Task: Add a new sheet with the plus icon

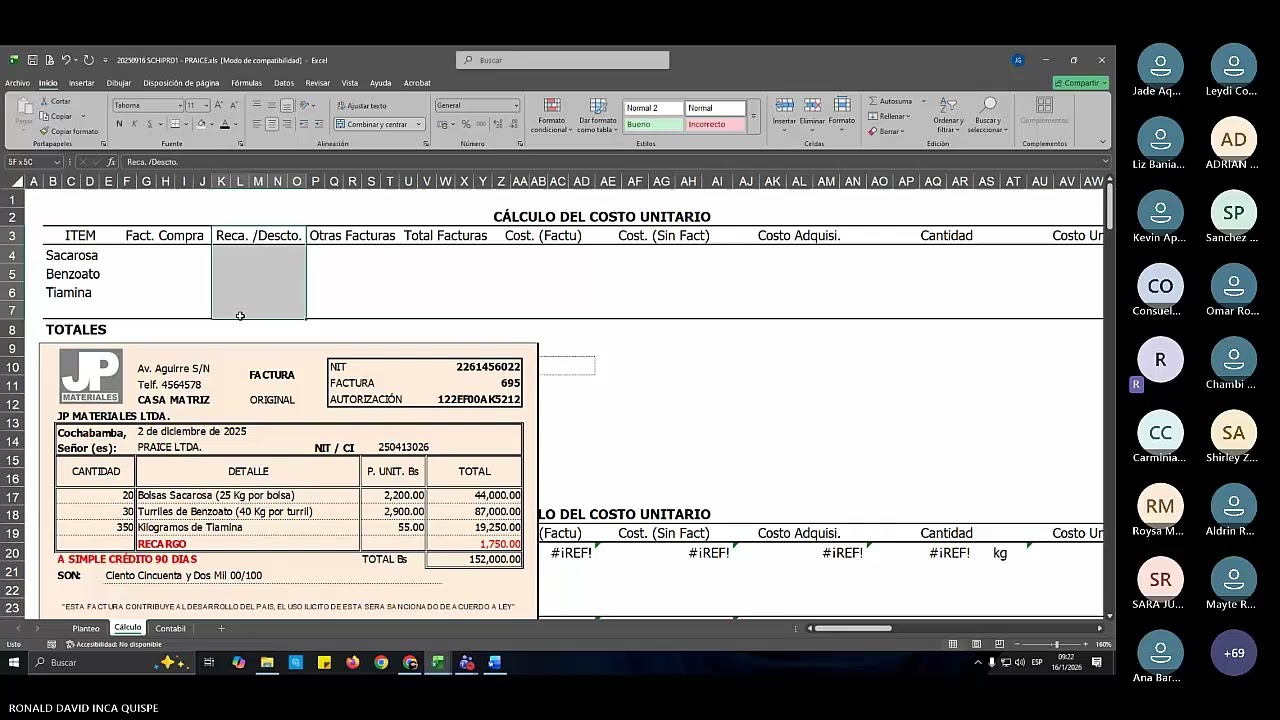Action: (221, 628)
